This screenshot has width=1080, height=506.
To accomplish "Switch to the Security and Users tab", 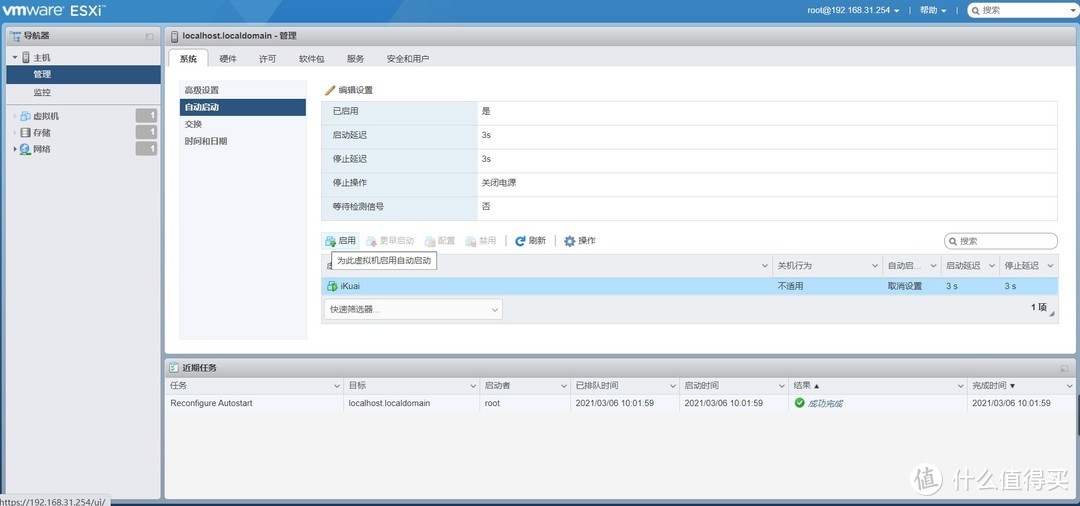I will pyautogui.click(x=408, y=59).
